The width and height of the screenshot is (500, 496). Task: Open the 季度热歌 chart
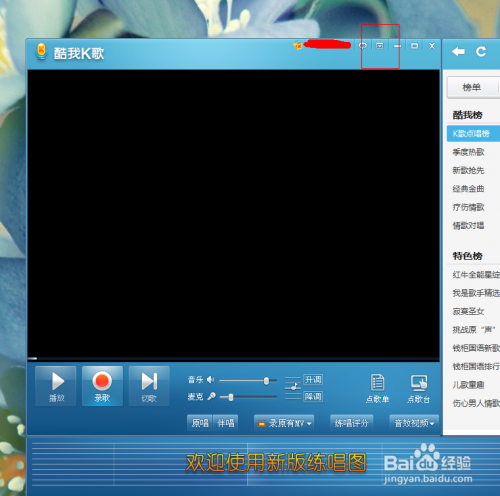click(468, 152)
